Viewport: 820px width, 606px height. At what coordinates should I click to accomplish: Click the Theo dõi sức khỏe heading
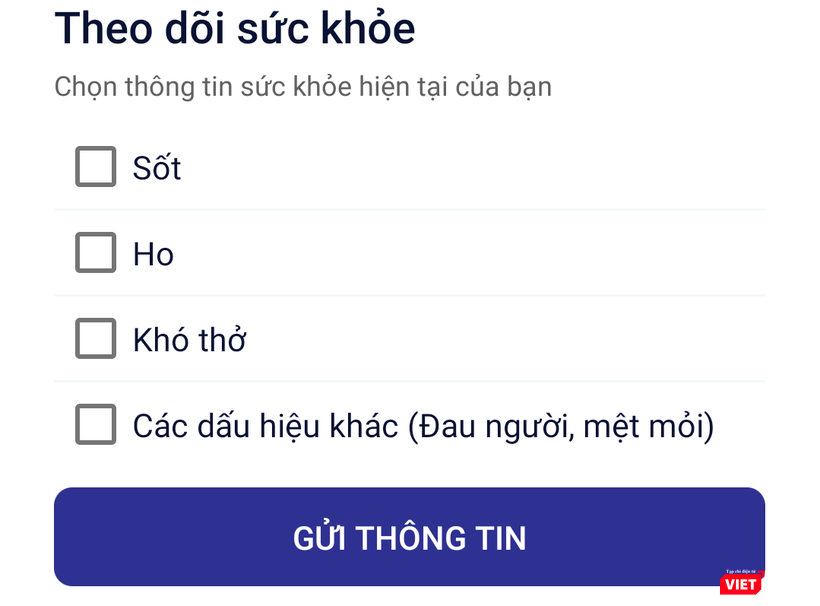tap(234, 29)
